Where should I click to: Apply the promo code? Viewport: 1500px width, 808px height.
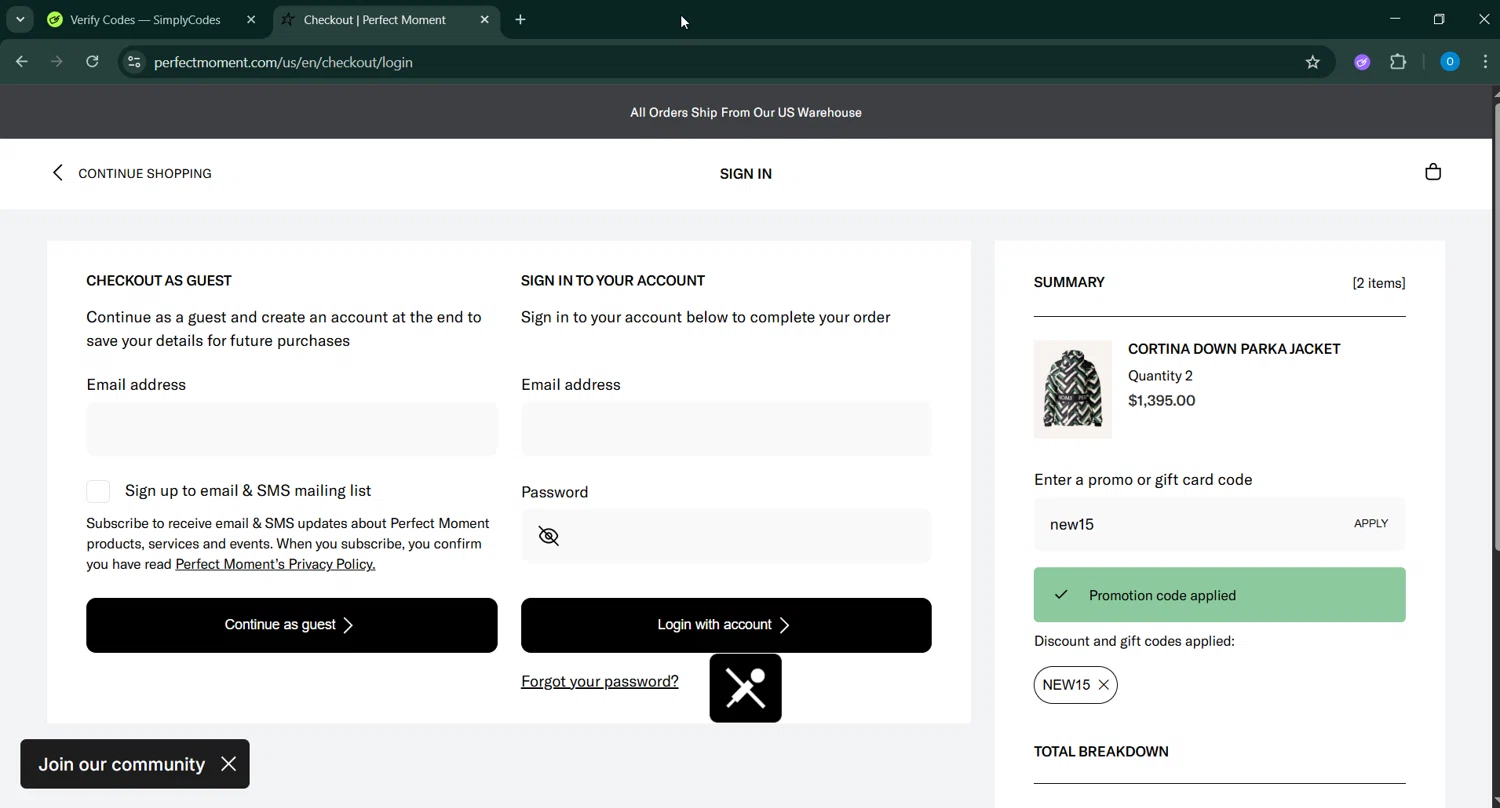pos(1371,524)
